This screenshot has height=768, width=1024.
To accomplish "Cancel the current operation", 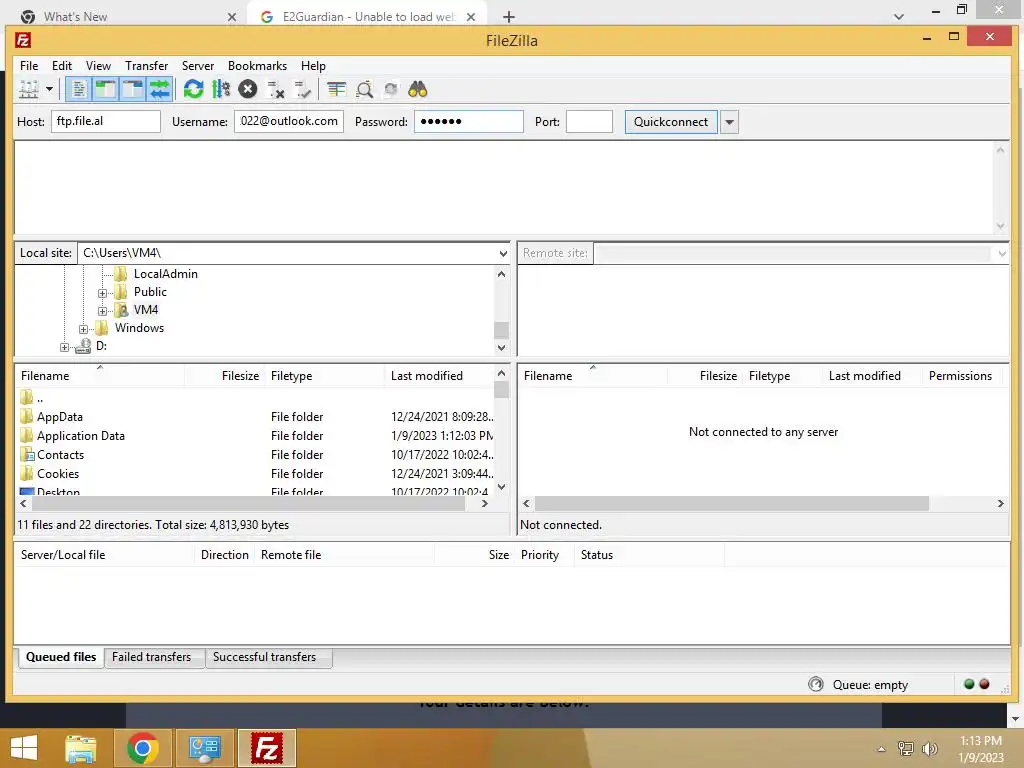I will 248,89.
